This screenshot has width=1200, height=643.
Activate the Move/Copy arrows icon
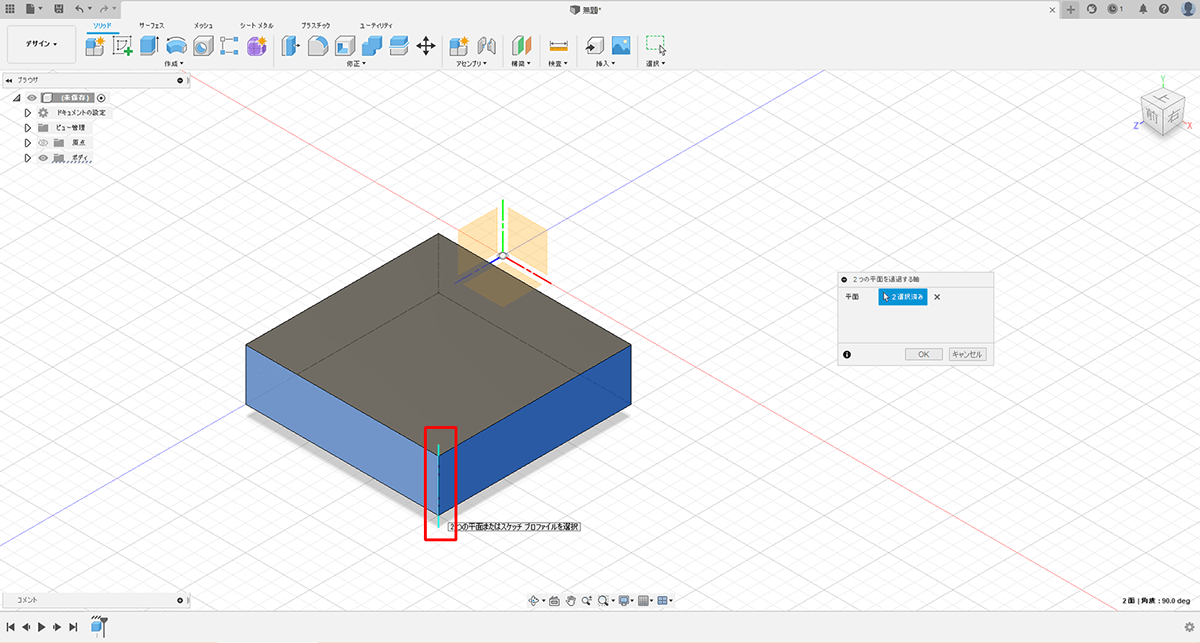(425, 46)
